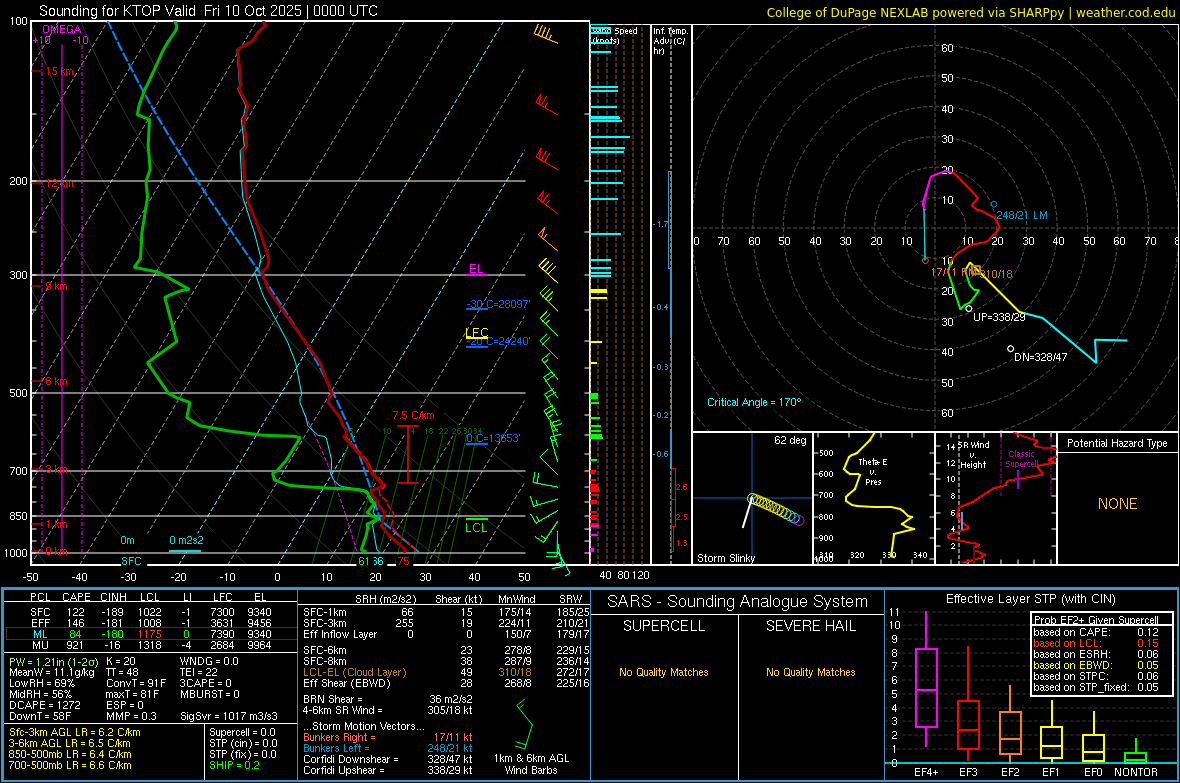Click the "0 C=13653'" freezing level label
The width and height of the screenshot is (1180, 783).
pos(493,438)
